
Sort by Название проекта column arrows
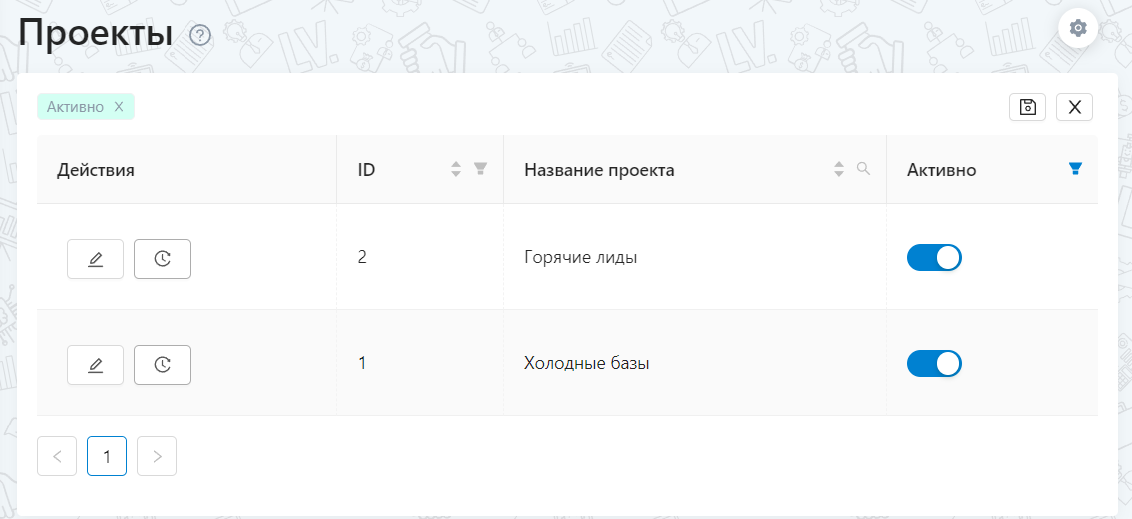click(x=838, y=170)
